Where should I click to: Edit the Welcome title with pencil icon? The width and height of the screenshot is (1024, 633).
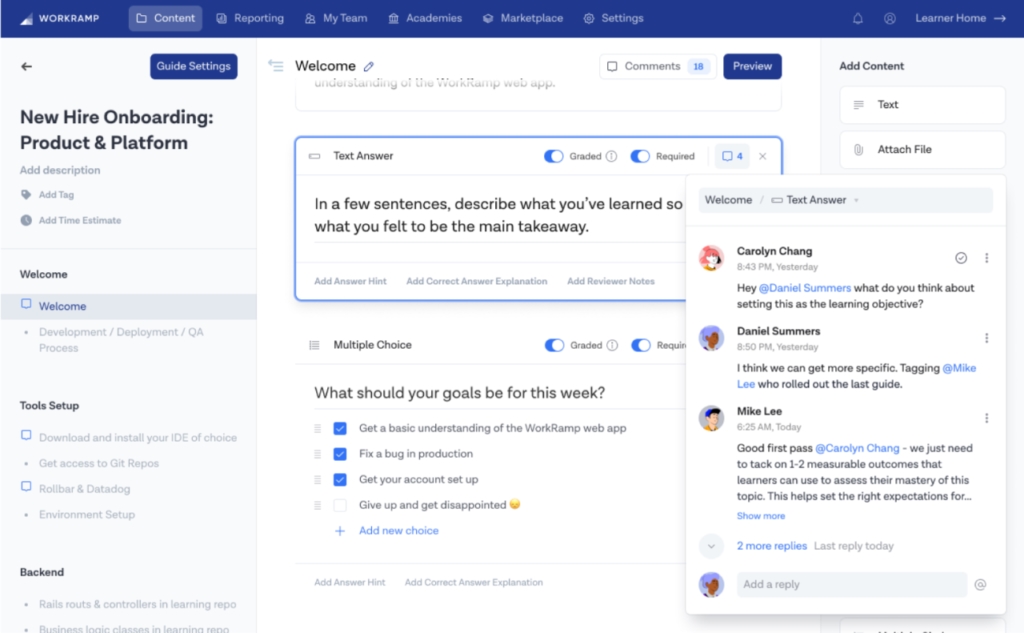[369, 66]
